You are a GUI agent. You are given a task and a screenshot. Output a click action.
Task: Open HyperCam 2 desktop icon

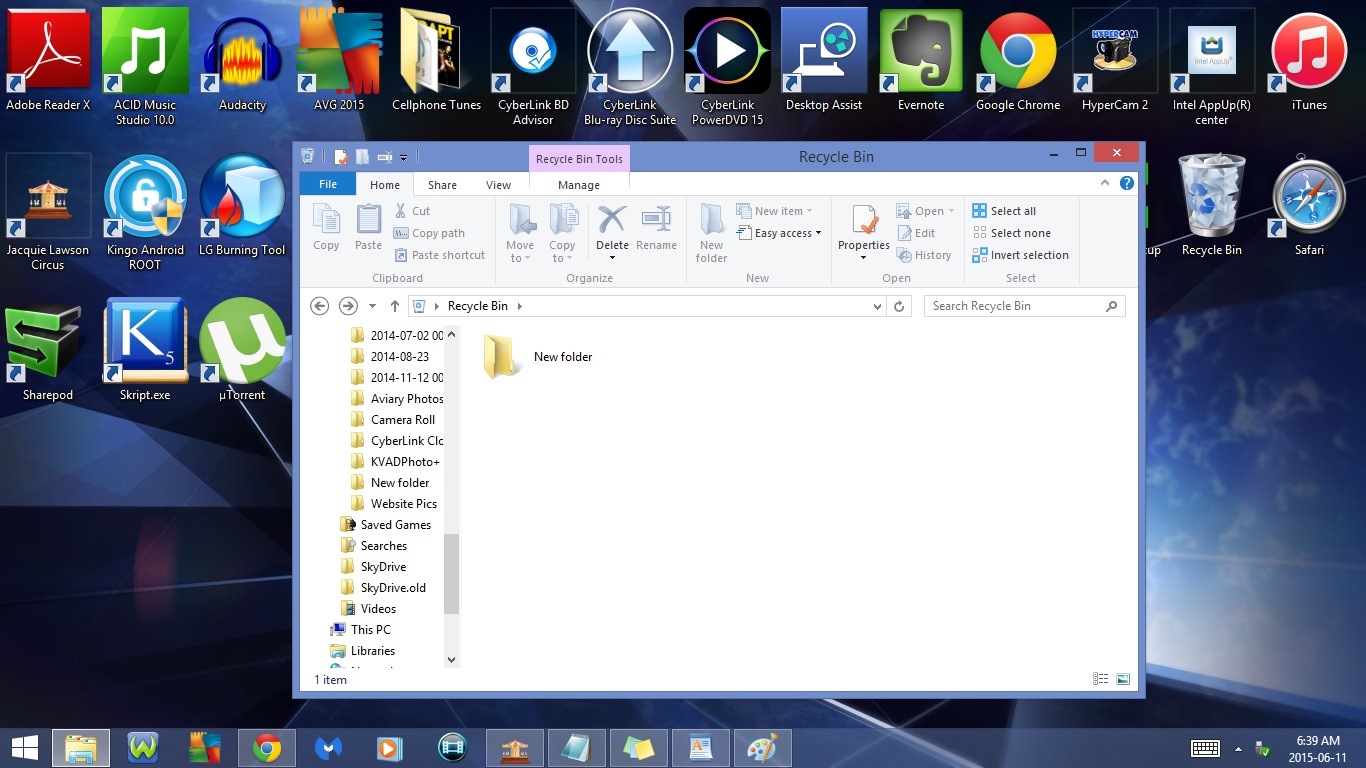[1115, 60]
